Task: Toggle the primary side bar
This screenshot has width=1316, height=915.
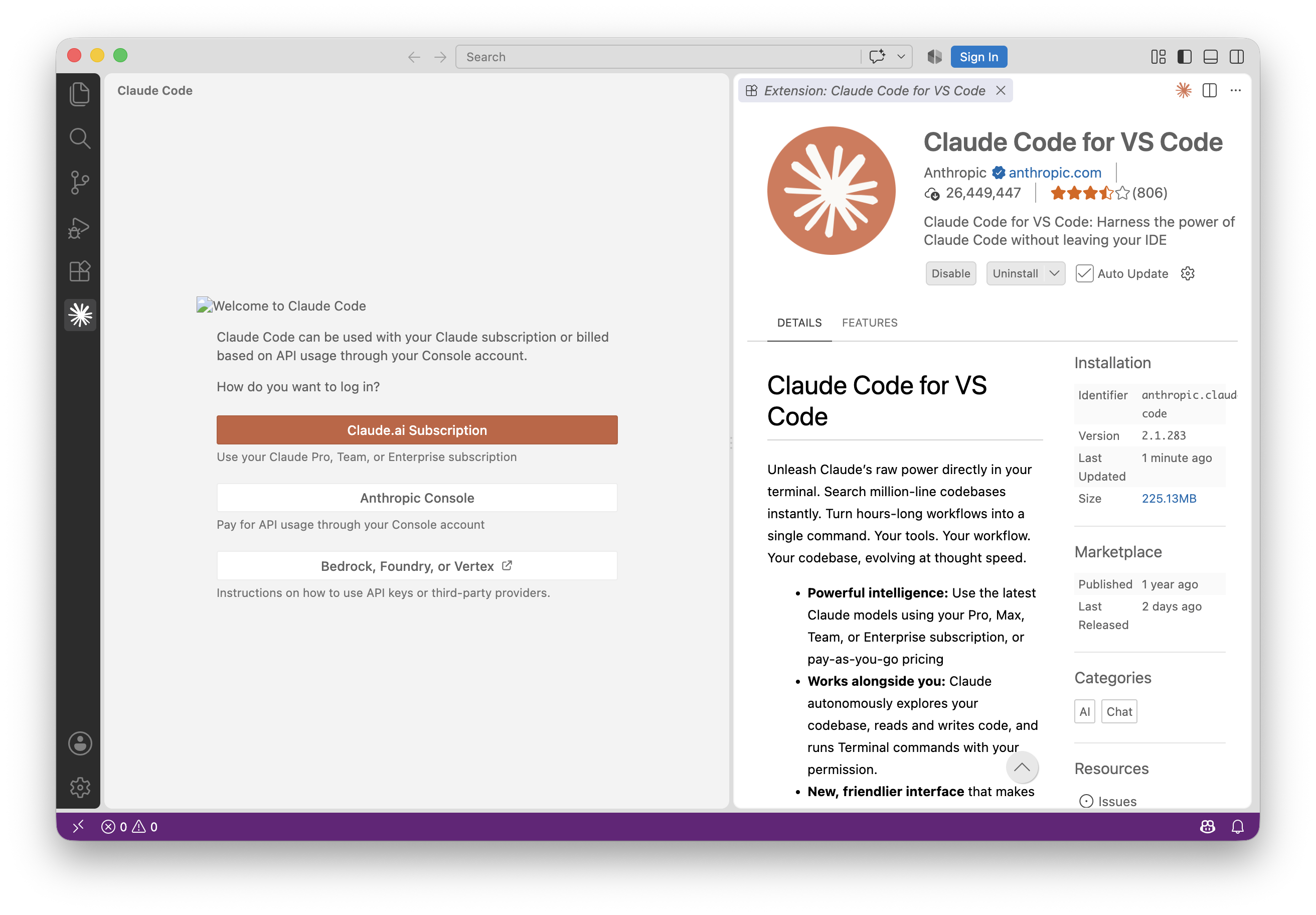Action: point(1184,57)
